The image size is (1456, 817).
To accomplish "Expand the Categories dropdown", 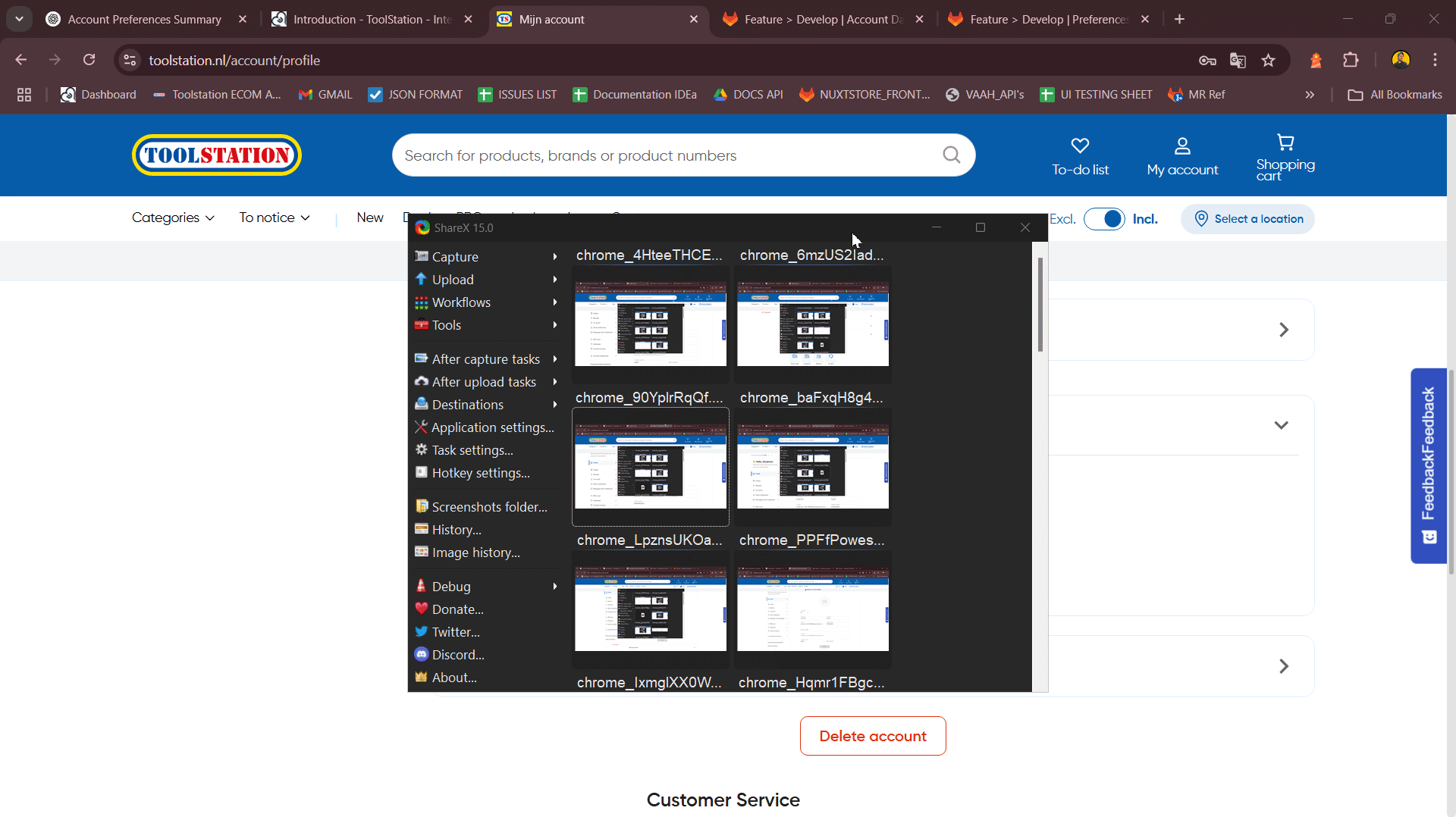I will coord(173,218).
